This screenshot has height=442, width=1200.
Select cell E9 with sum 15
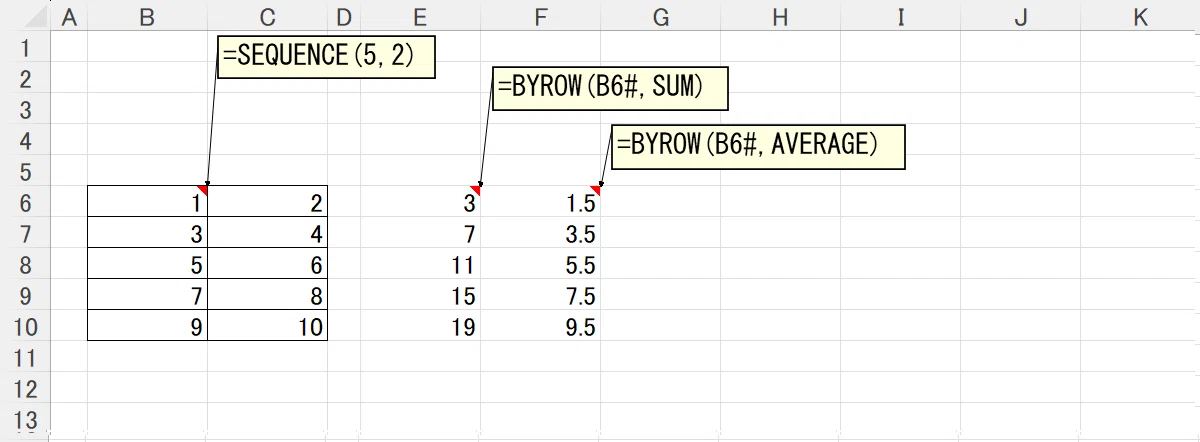[x=421, y=295]
